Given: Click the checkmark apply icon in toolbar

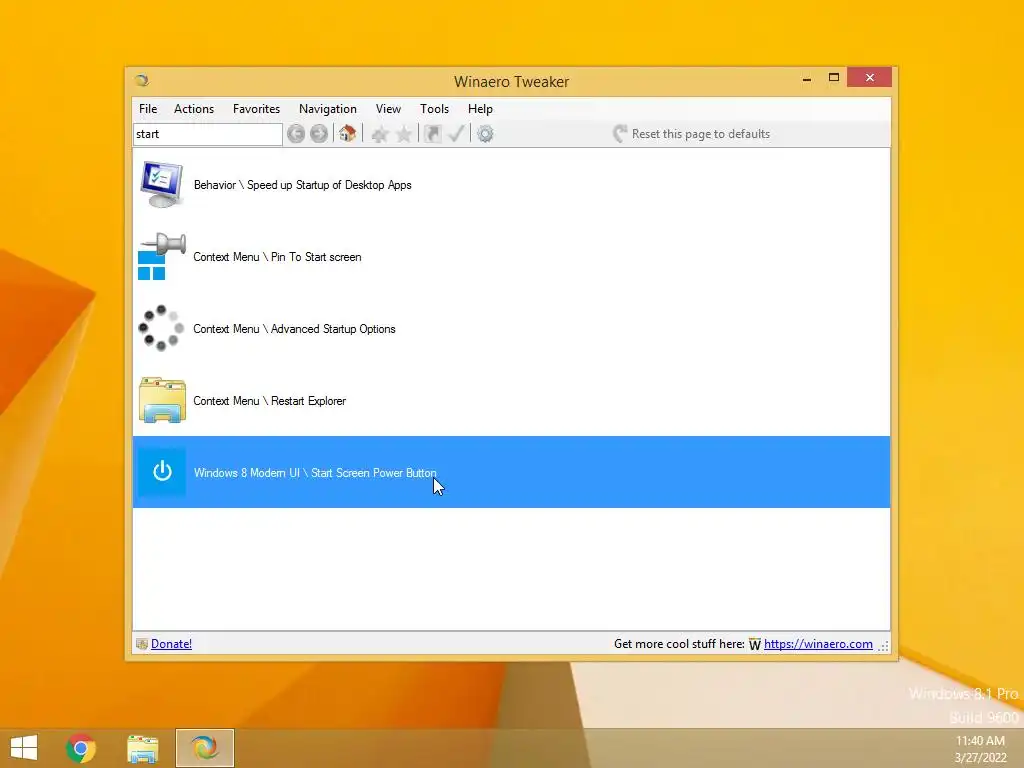Looking at the screenshot, I should pos(456,134).
